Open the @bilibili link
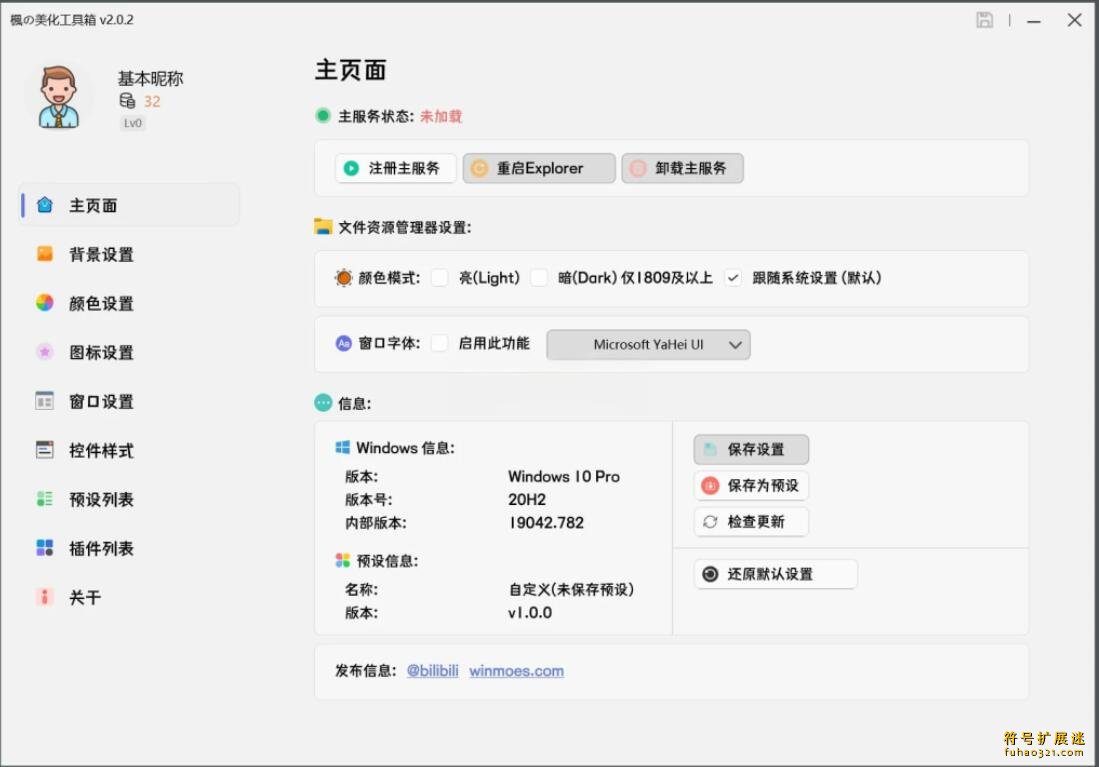 click(x=432, y=671)
